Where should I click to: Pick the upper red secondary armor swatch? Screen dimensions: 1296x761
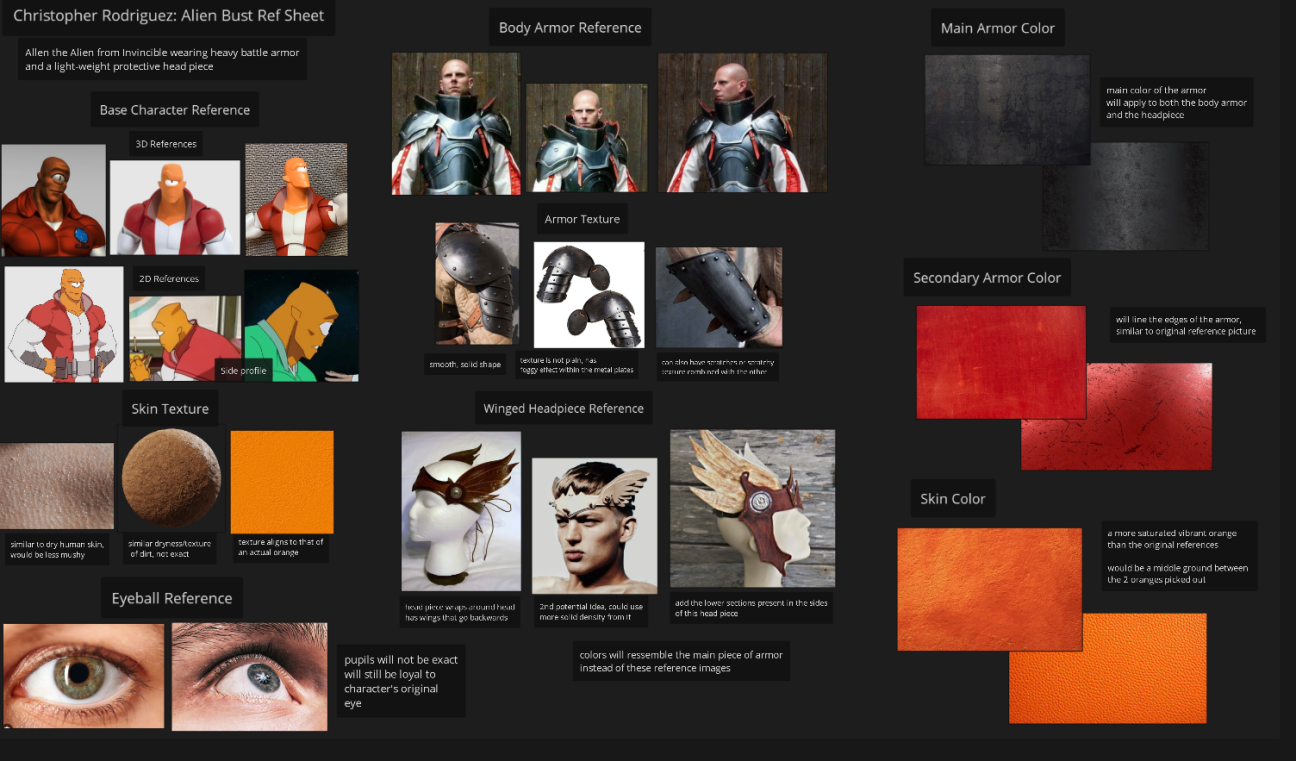1001,362
